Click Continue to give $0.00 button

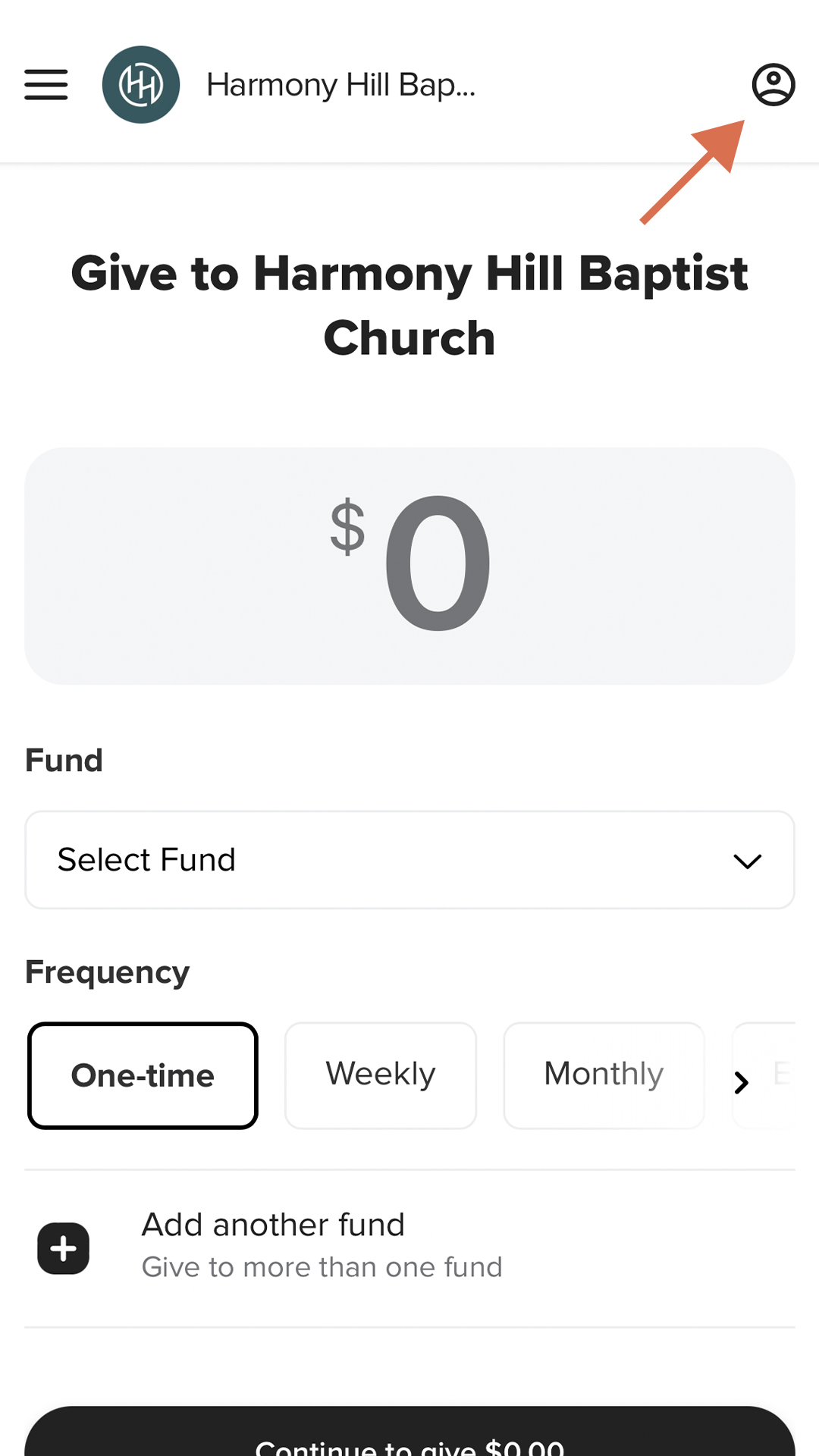tap(409, 1436)
